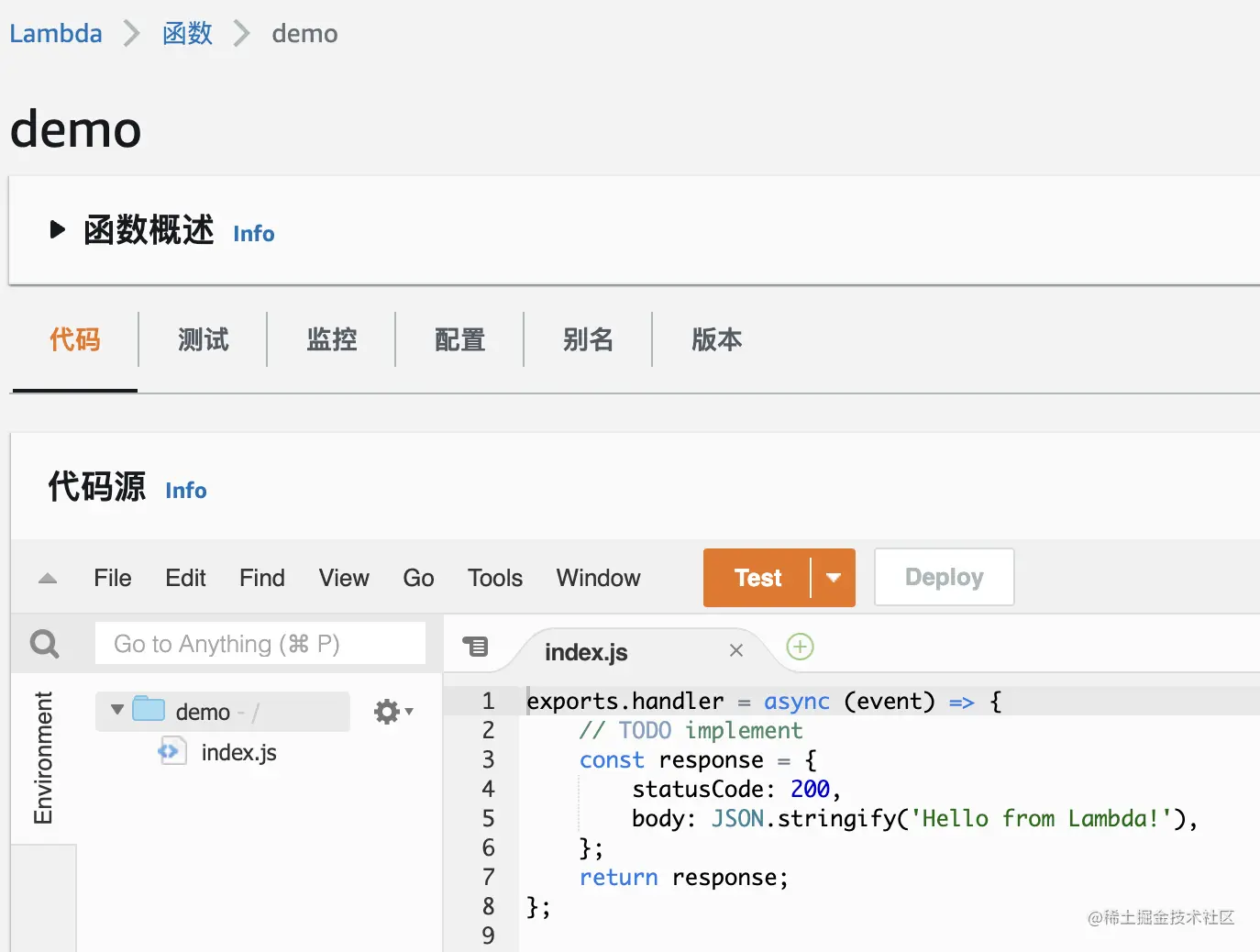Image resolution: width=1260 pixels, height=952 pixels.
Task: Select the index.js file icon in the tree
Action: click(171, 752)
